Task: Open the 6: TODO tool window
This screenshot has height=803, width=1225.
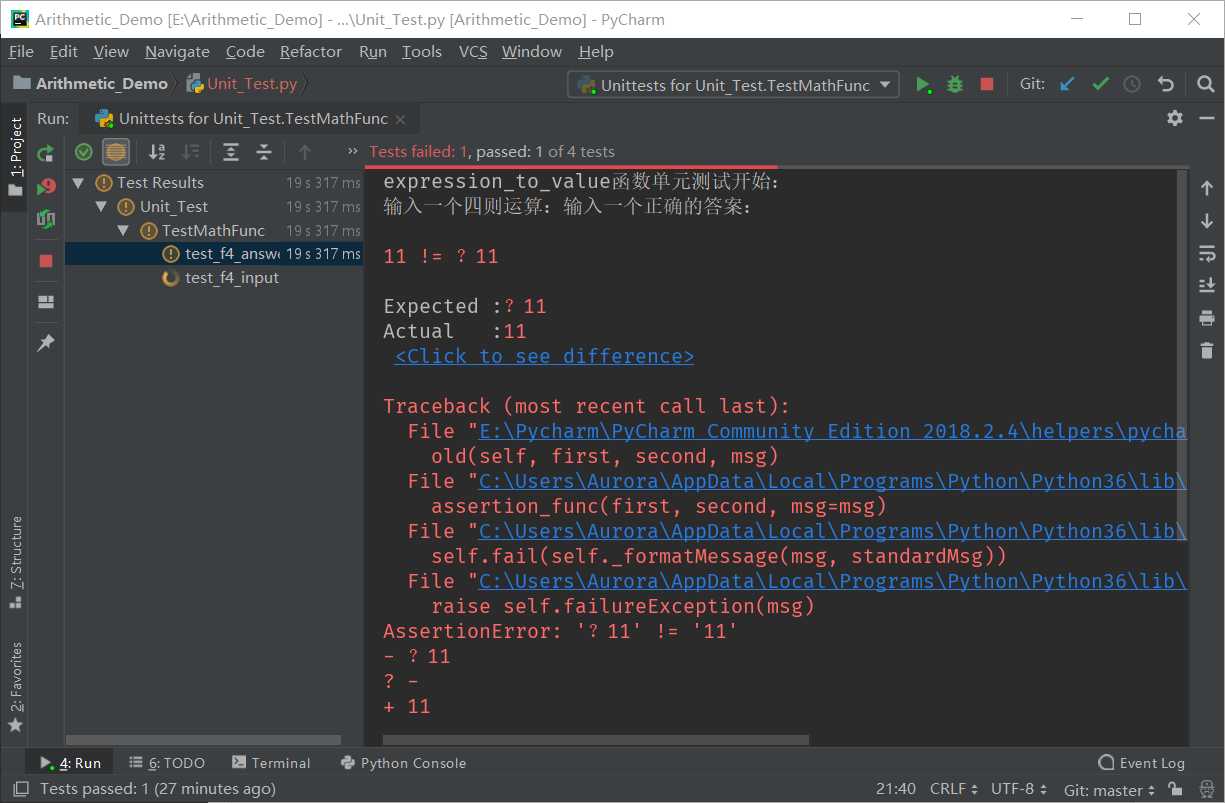Action: tap(166, 763)
